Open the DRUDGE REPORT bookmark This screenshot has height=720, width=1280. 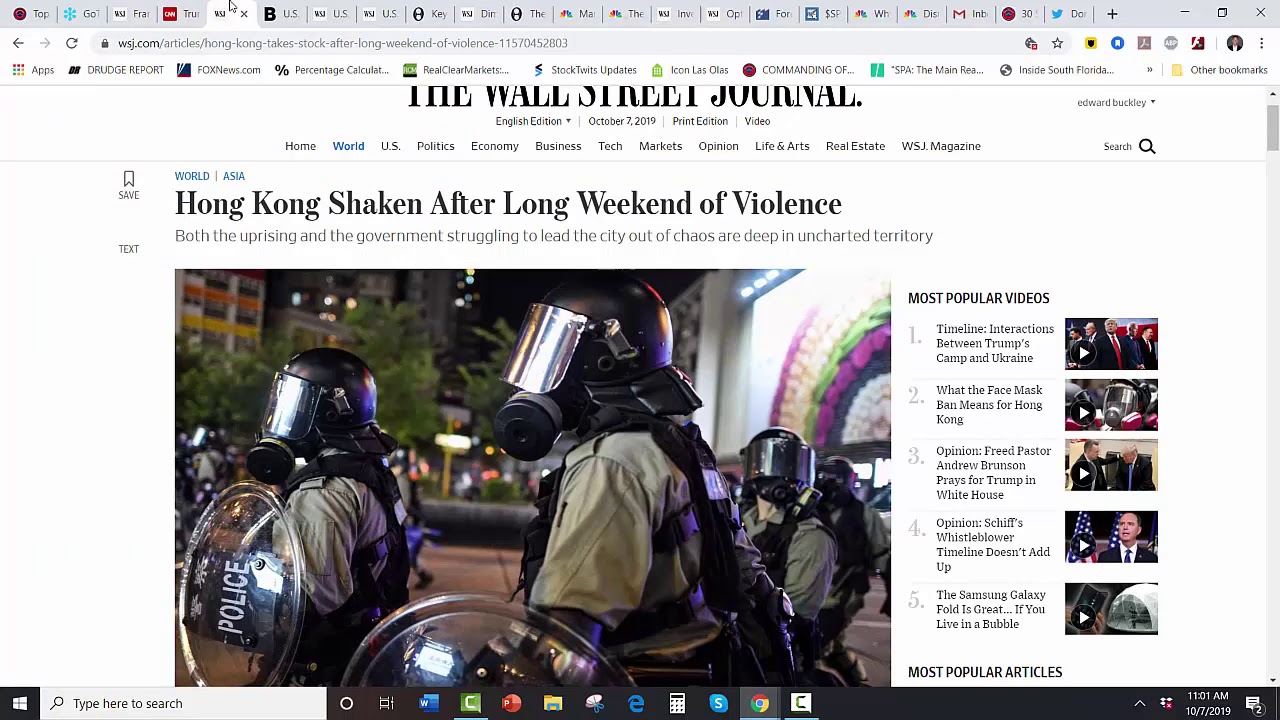tap(115, 70)
